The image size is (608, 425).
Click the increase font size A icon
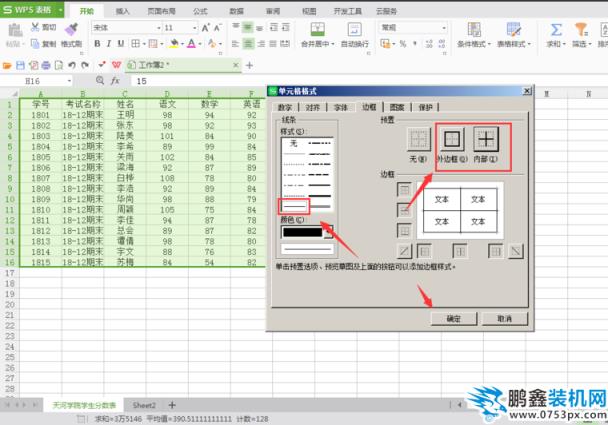pos(206,28)
